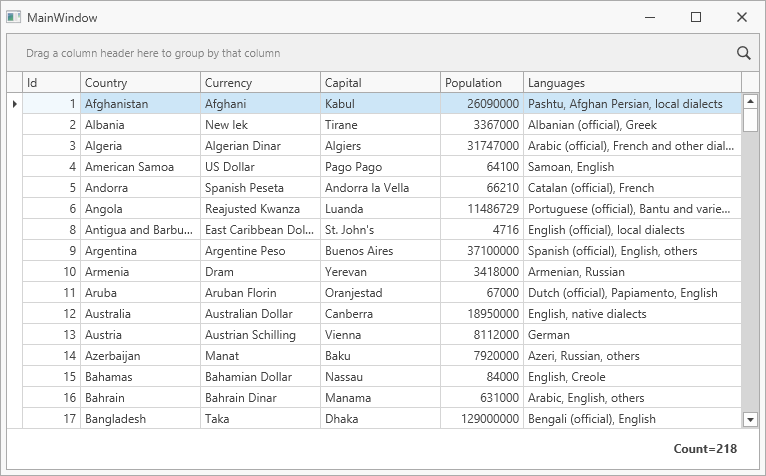Select the Antigua and Barbu... cell

pyautogui.click(x=140, y=230)
